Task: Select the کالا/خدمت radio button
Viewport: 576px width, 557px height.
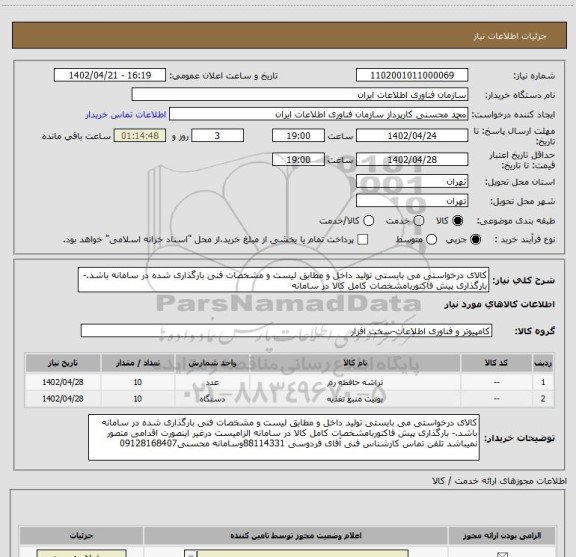Action: 368,221
